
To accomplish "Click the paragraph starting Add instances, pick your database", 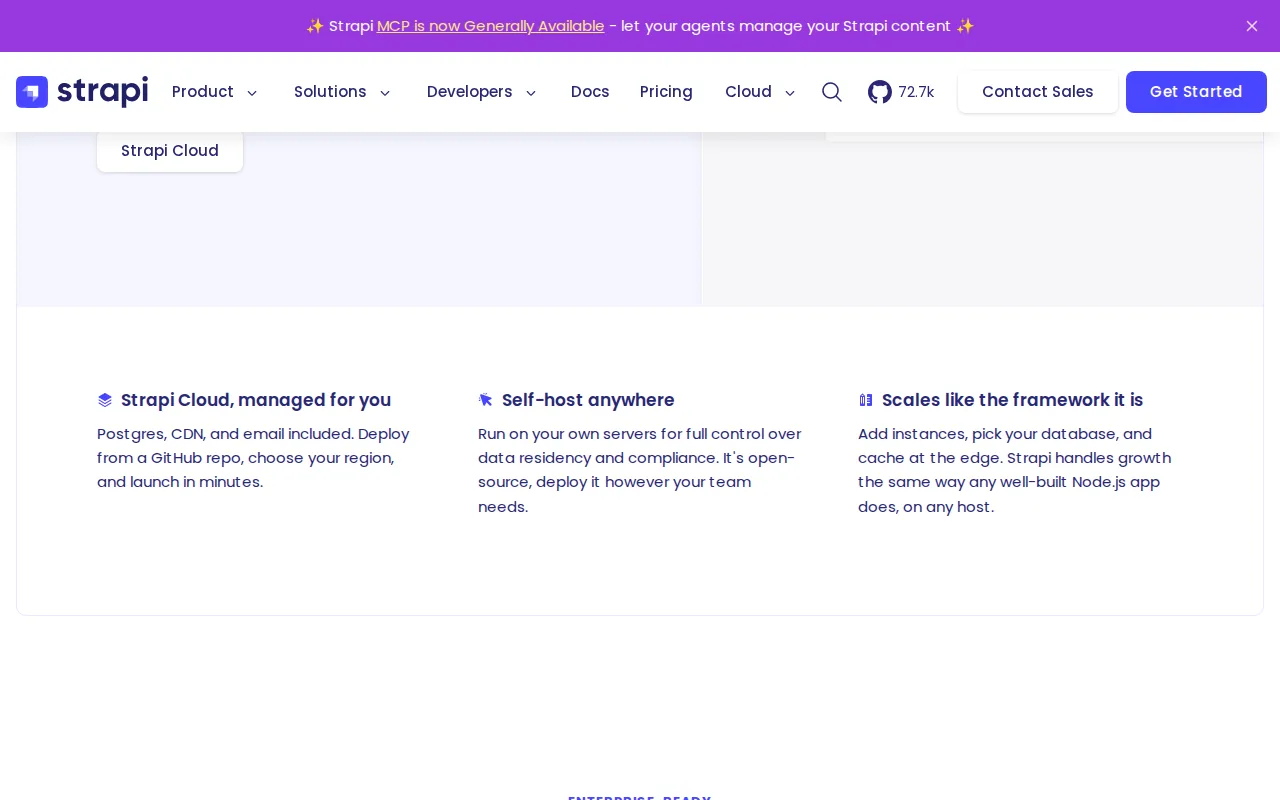I will pyautogui.click(x=1015, y=470).
